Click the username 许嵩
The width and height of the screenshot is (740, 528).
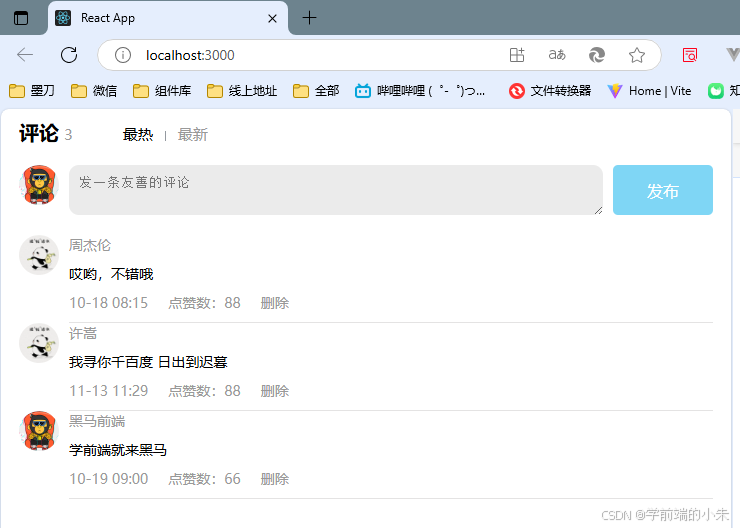tap(83, 334)
